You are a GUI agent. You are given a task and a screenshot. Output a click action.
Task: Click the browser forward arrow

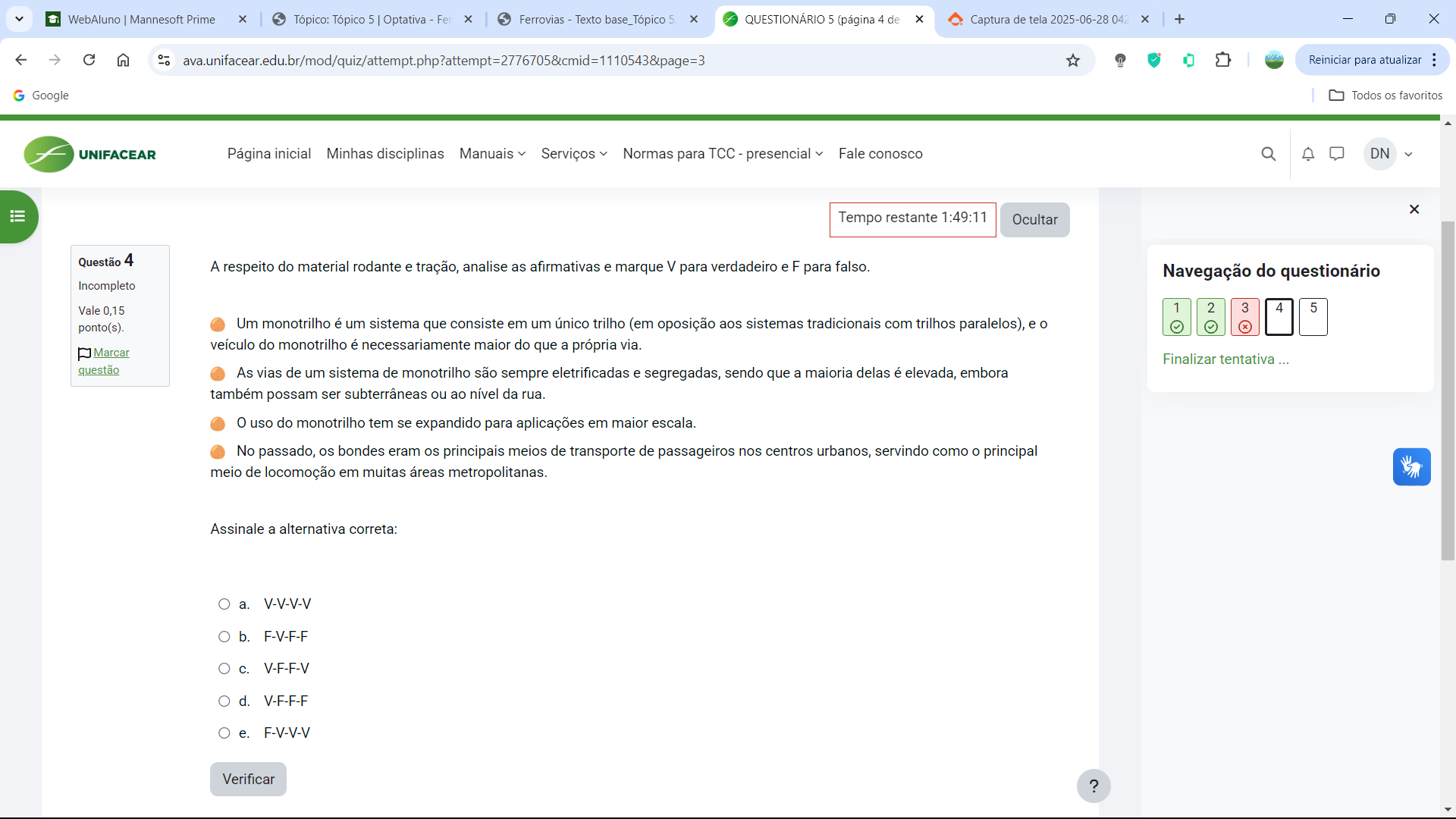pos(55,60)
